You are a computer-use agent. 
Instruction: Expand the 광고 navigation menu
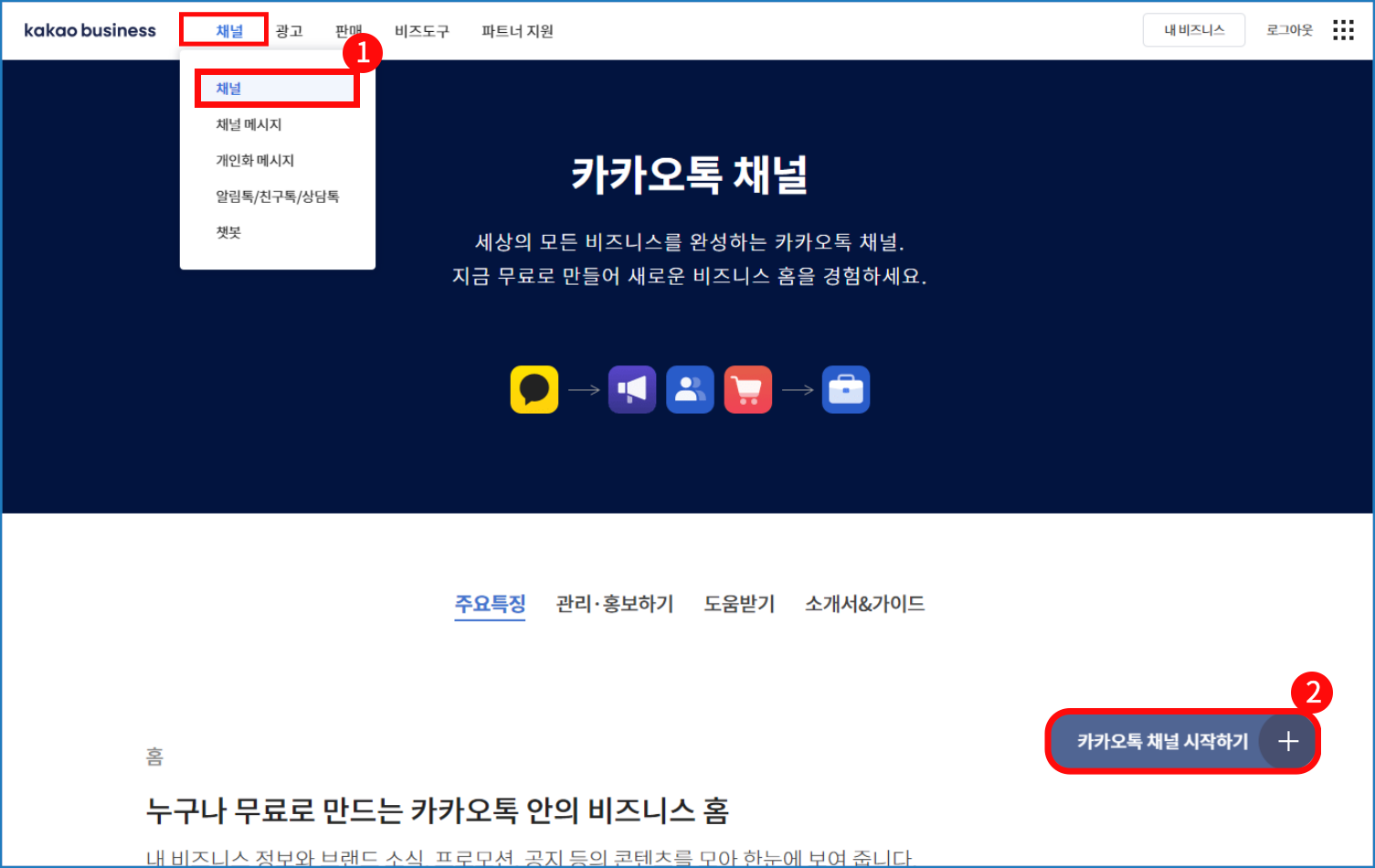coord(289,31)
